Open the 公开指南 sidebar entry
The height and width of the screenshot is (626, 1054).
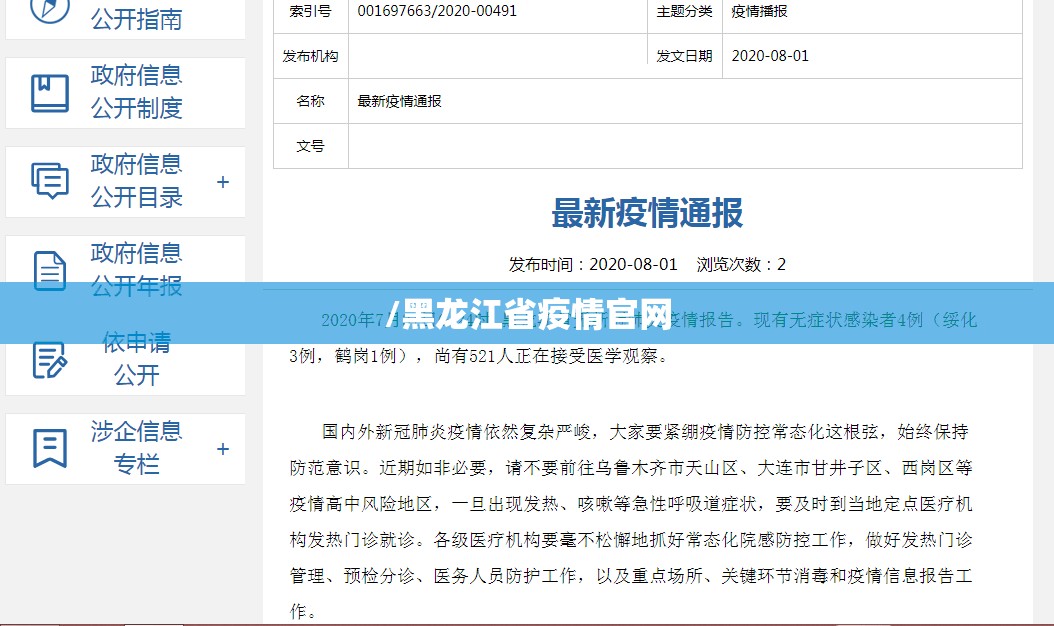[135, 18]
